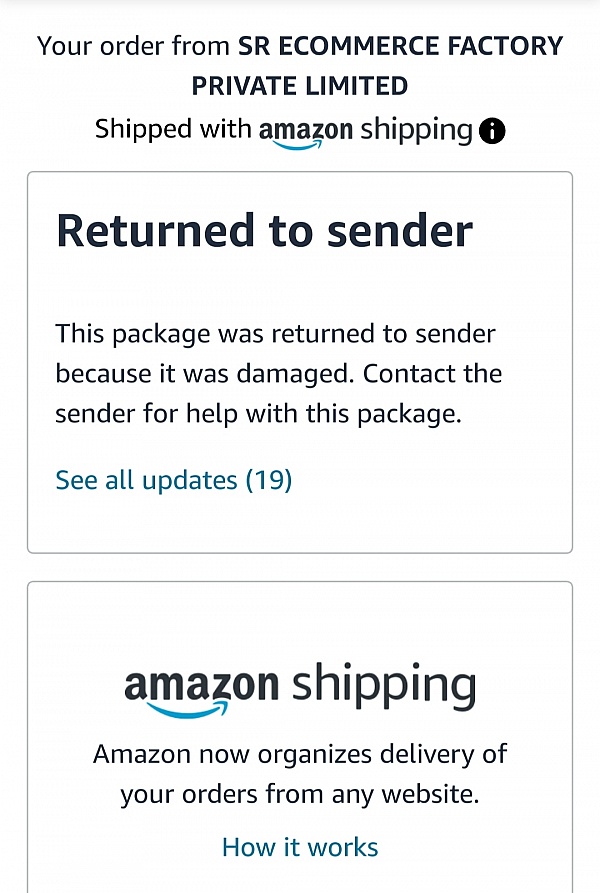Tap the 'Your order from' text

tap(134, 46)
